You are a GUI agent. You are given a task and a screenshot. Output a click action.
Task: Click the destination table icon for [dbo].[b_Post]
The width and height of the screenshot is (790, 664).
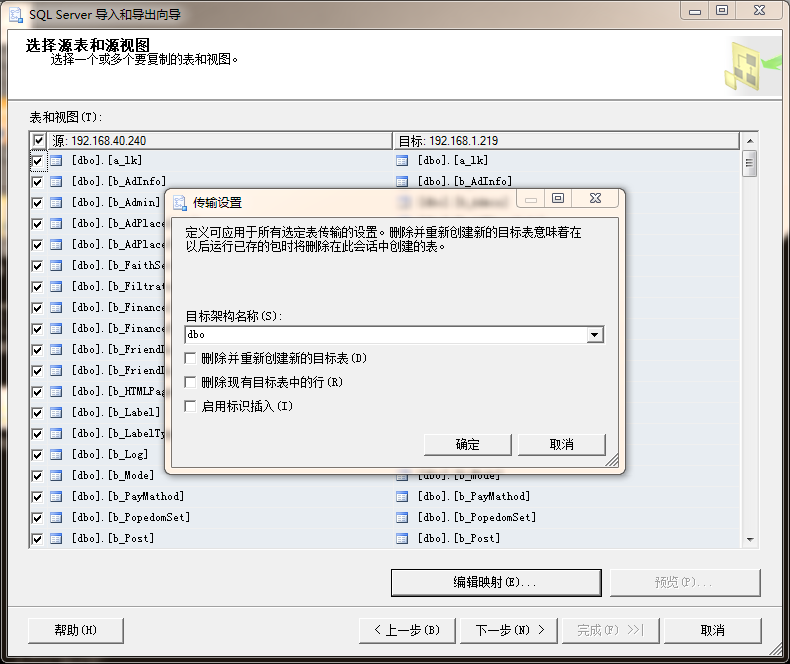402,539
